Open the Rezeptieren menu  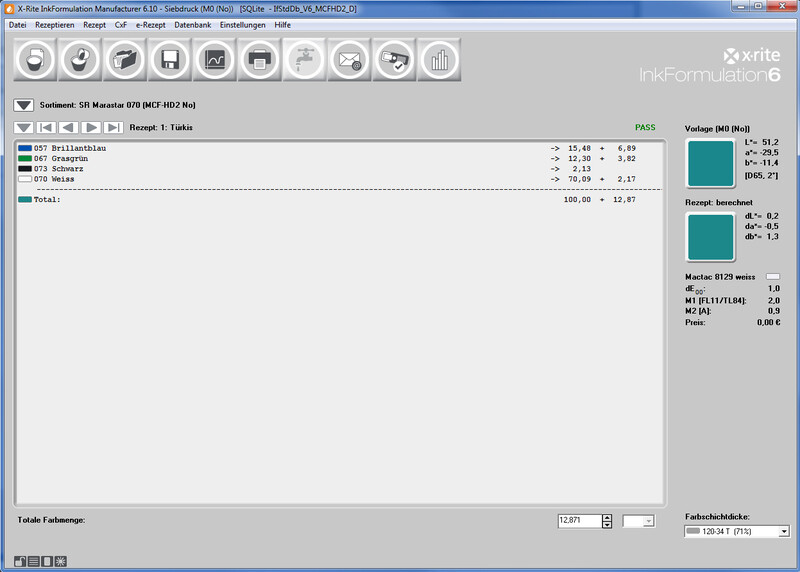tap(55, 24)
